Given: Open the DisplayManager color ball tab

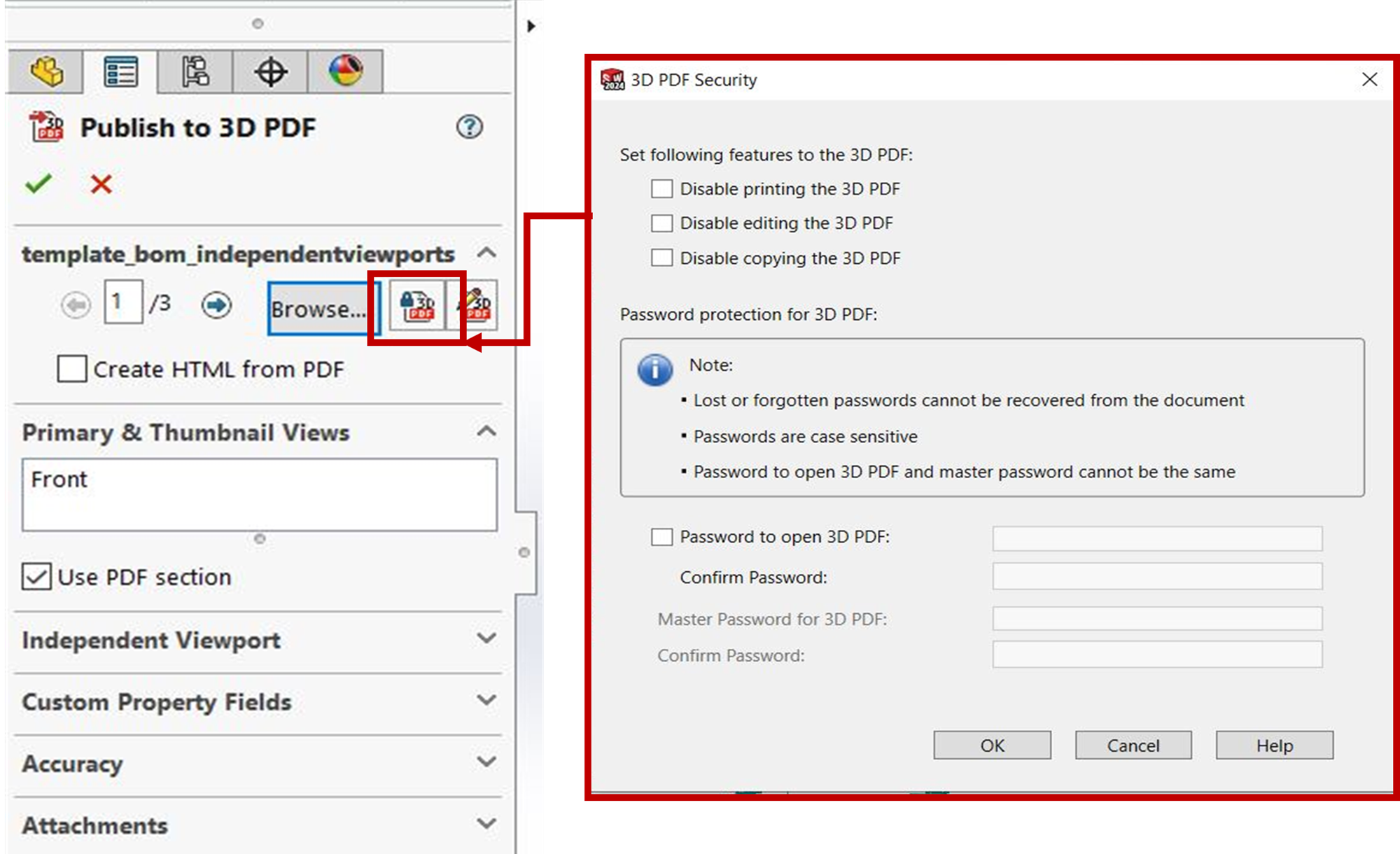Looking at the screenshot, I should tap(345, 71).
